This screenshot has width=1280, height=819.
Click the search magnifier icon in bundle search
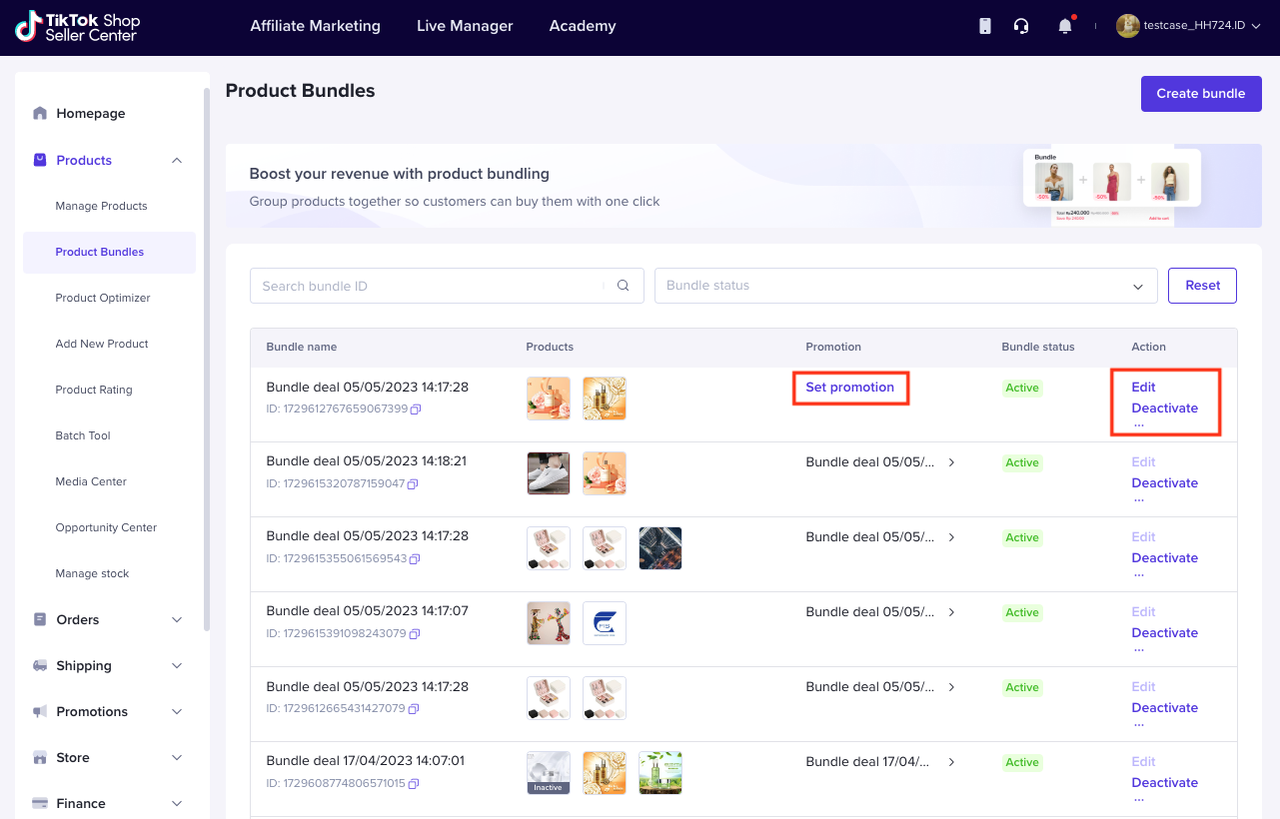coord(623,286)
